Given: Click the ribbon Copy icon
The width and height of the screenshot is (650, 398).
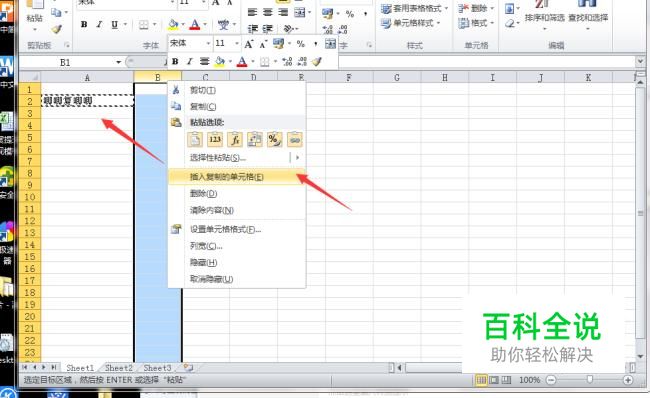Looking at the screenshot, I should coord(56,13).
